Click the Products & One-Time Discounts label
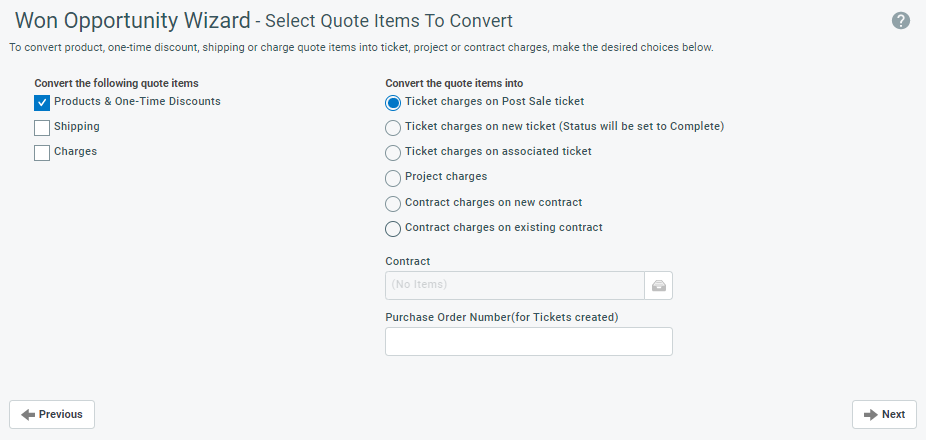Viewport: 926px width, 440px height. click(138, 101)
